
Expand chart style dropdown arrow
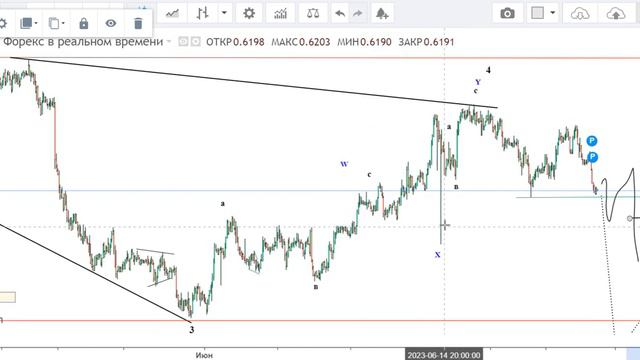[224, 13]
